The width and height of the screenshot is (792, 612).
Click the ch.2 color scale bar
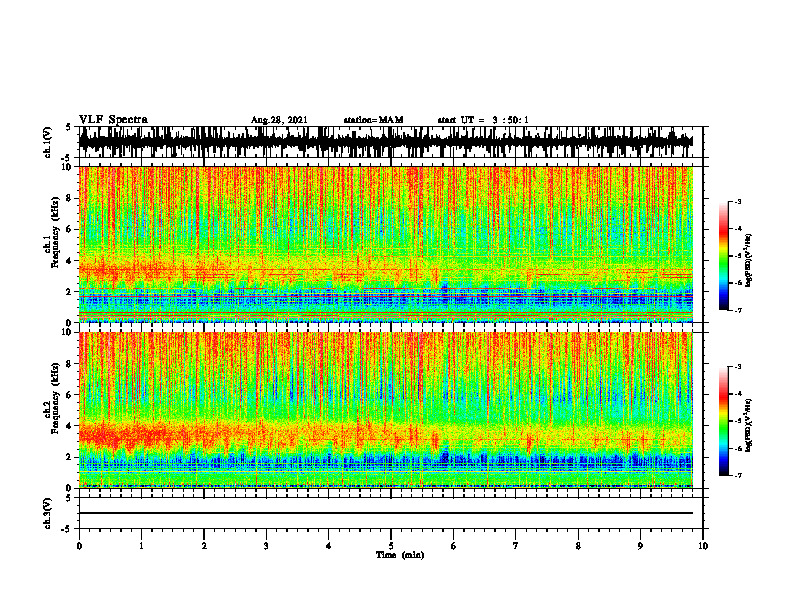[723, 421]
